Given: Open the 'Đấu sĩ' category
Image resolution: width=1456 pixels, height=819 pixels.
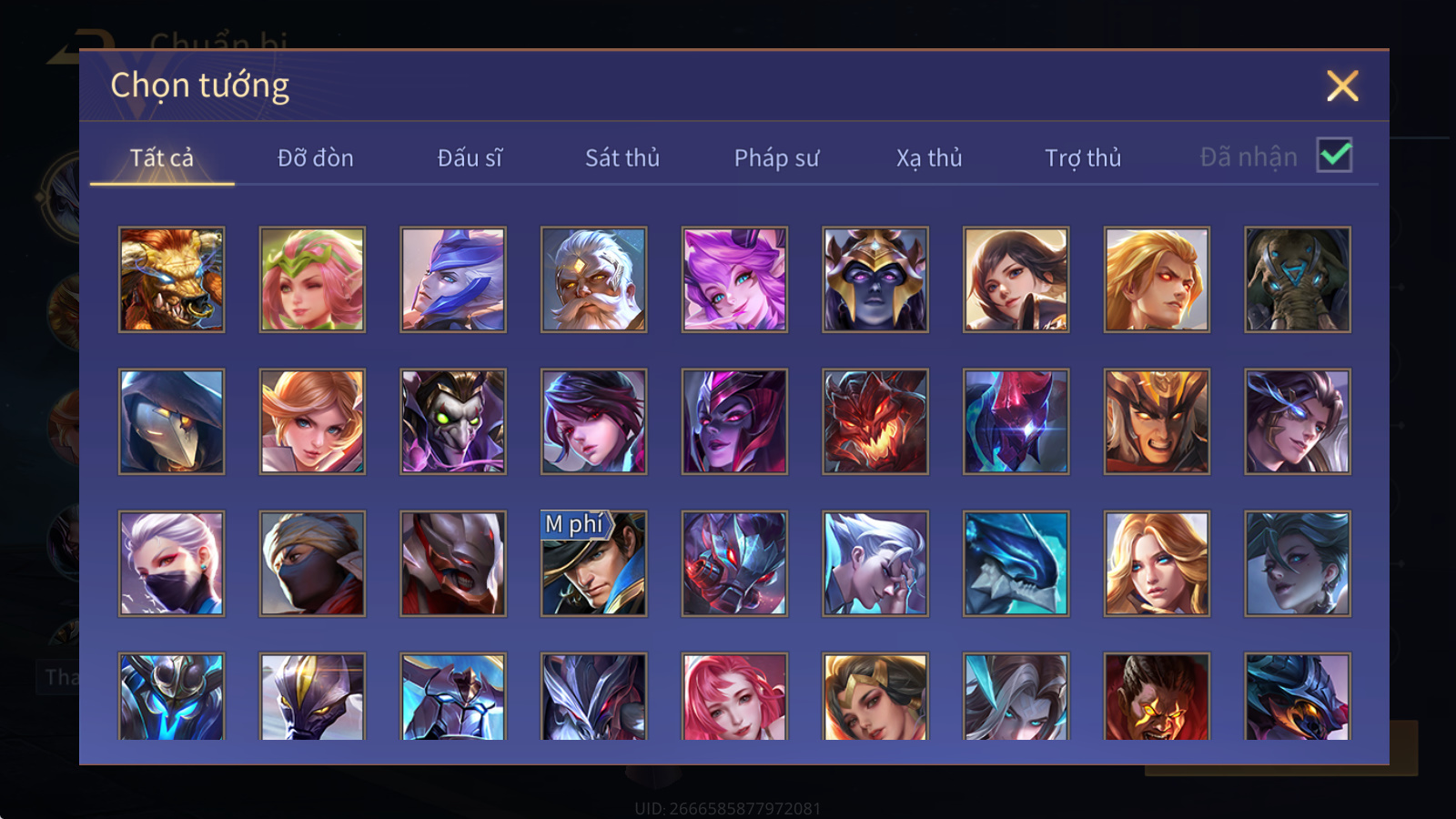Looking at the screenshot, I should click(x=470, y=158).
